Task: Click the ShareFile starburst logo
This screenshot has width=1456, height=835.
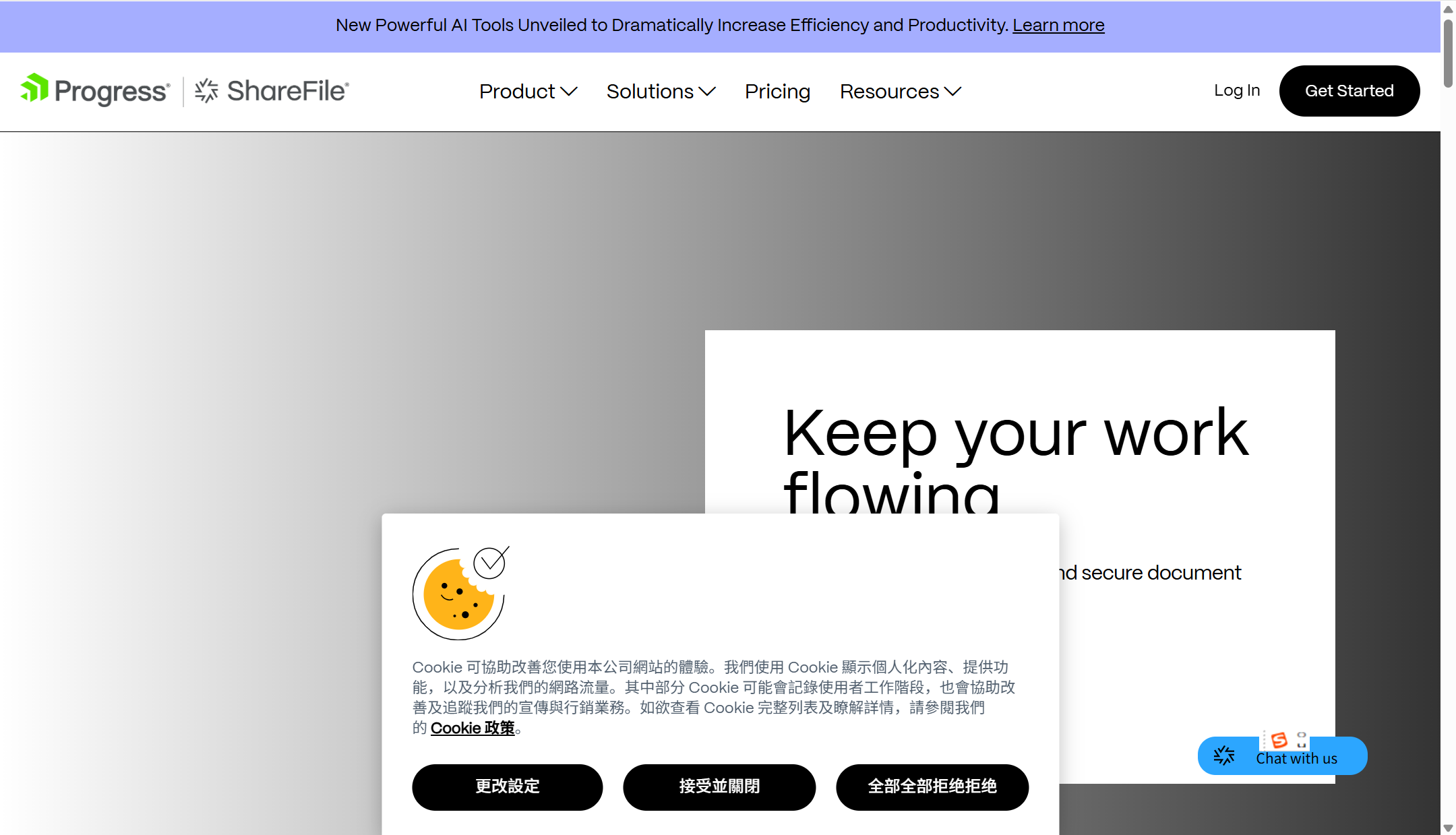Action: tap(206, 90)
